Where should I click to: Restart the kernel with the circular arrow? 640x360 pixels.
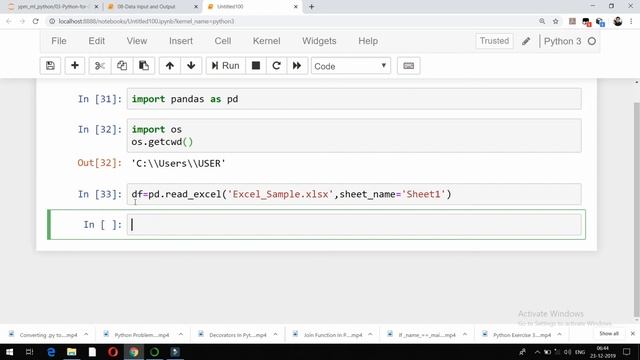pyautogui.click(x=276, y=66)
